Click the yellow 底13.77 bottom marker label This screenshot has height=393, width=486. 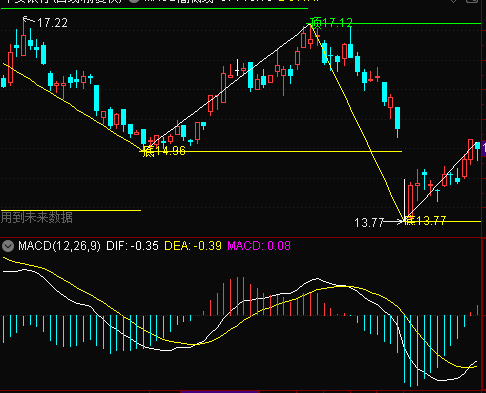pyautogui.click(x=425, y=220)
